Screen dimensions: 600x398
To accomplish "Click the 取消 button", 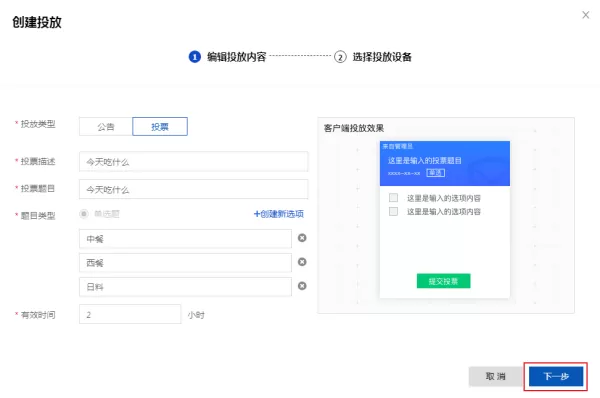I will click(x=496, y=377).
